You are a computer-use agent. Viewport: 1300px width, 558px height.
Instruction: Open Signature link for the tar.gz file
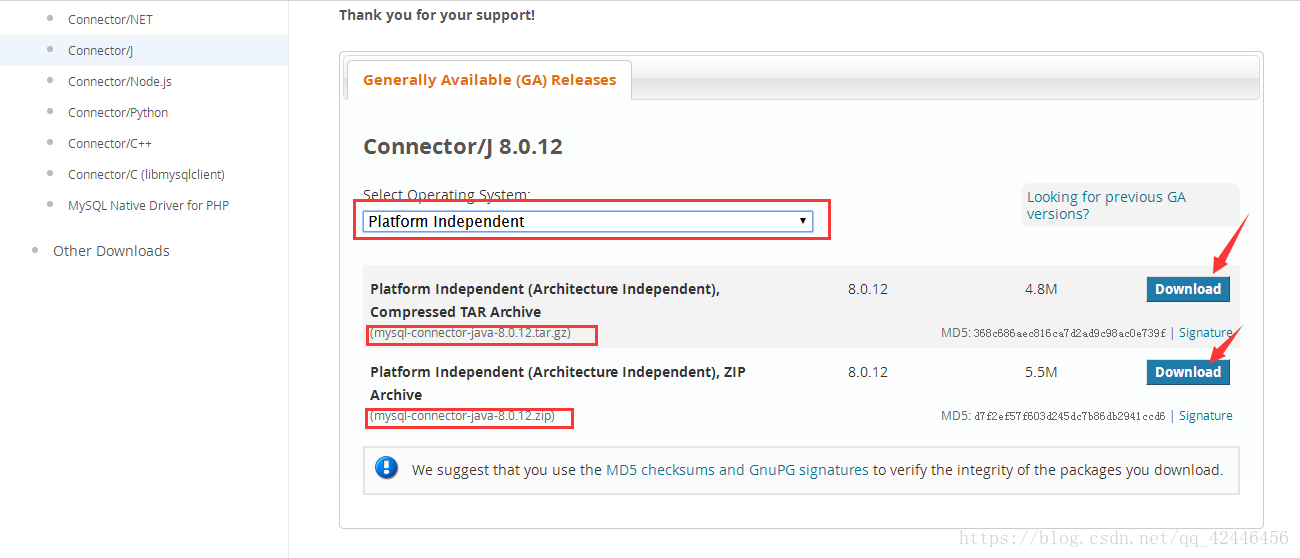tap(1205, 333)
